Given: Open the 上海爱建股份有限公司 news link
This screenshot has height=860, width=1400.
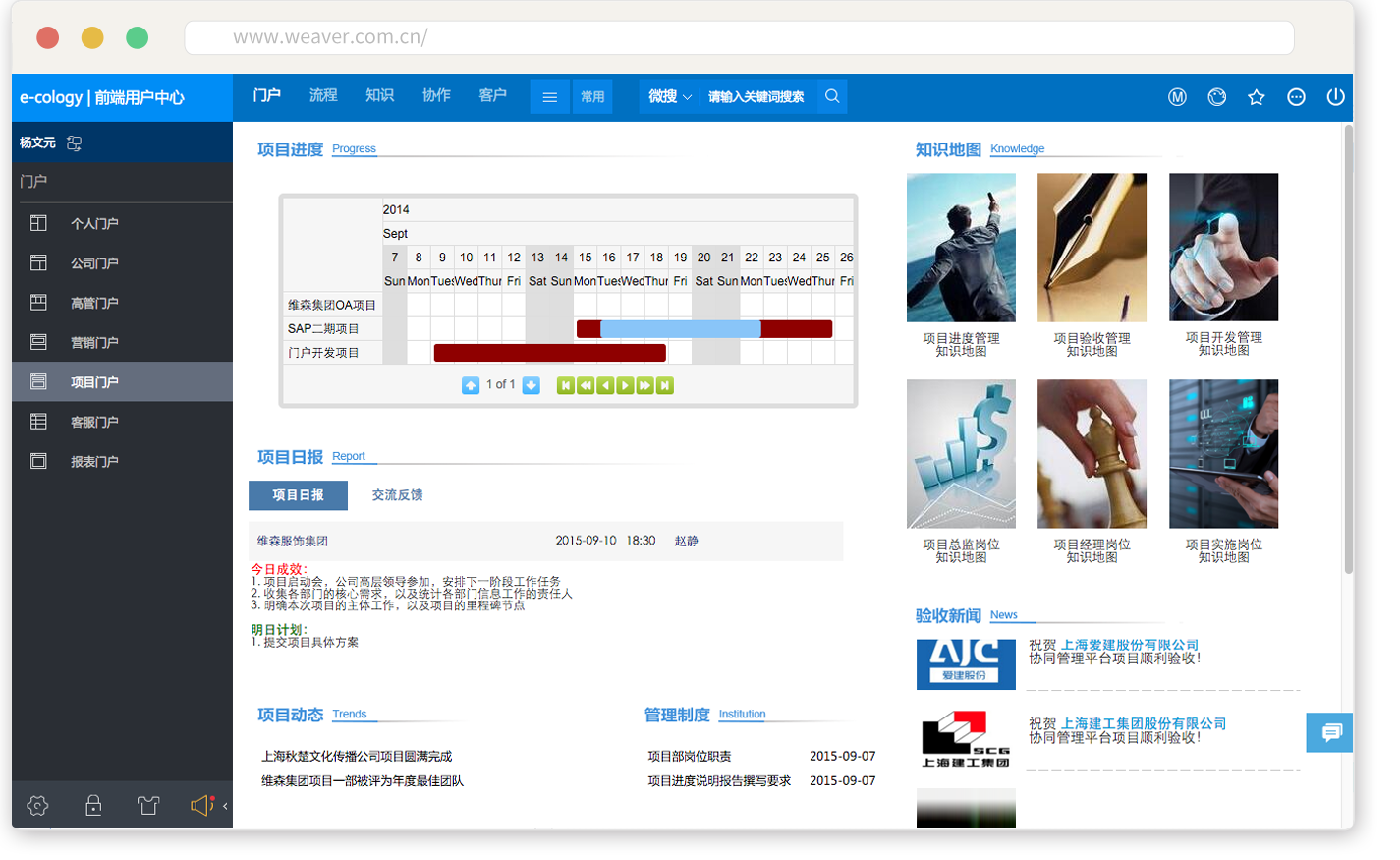Looking at the screenshot, I should 1129,645.
